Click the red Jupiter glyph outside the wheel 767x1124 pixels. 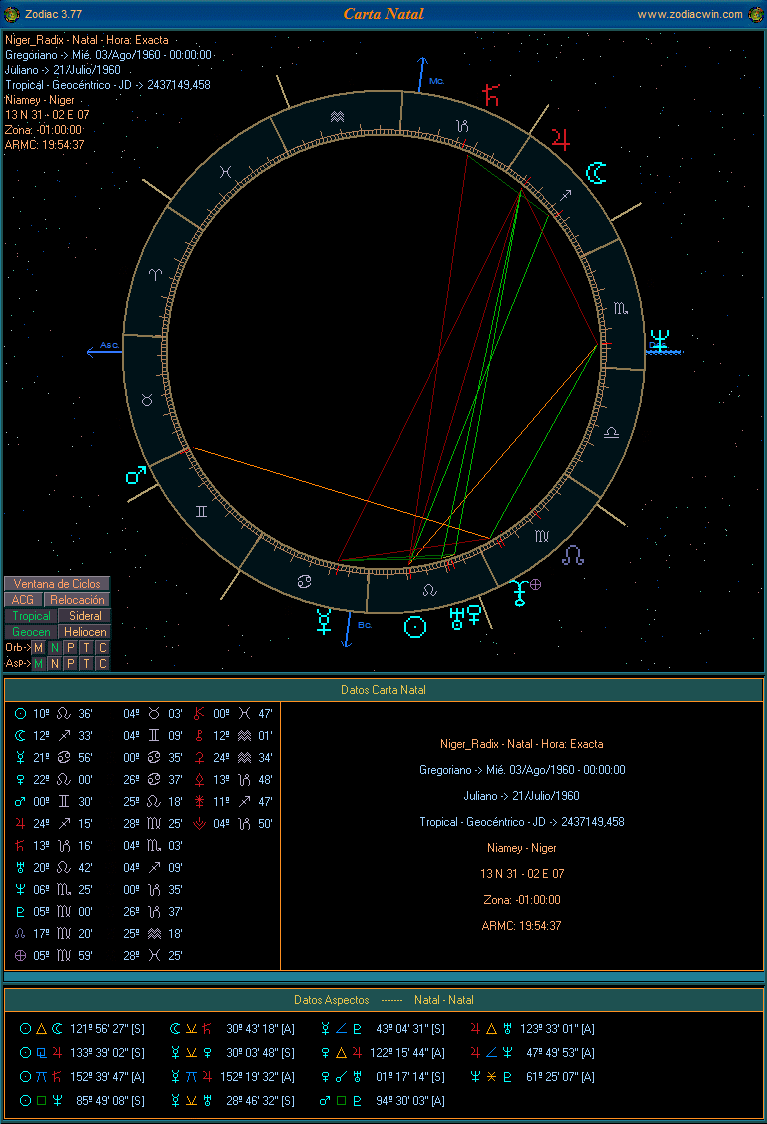[561, 139]
